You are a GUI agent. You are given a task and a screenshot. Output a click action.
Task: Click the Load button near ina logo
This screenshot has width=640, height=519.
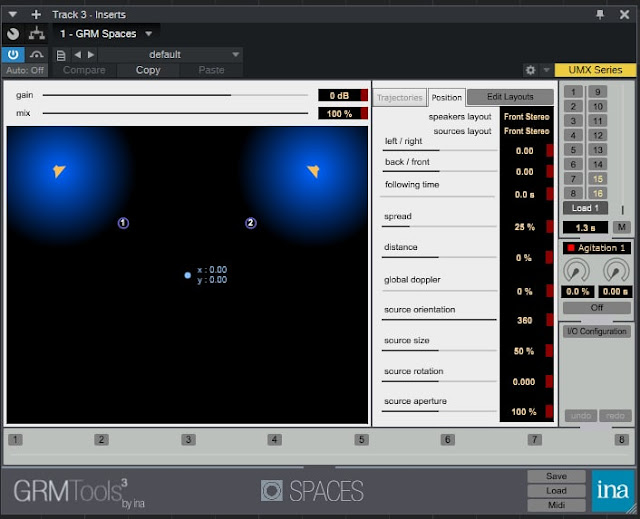tap(556, 490)
